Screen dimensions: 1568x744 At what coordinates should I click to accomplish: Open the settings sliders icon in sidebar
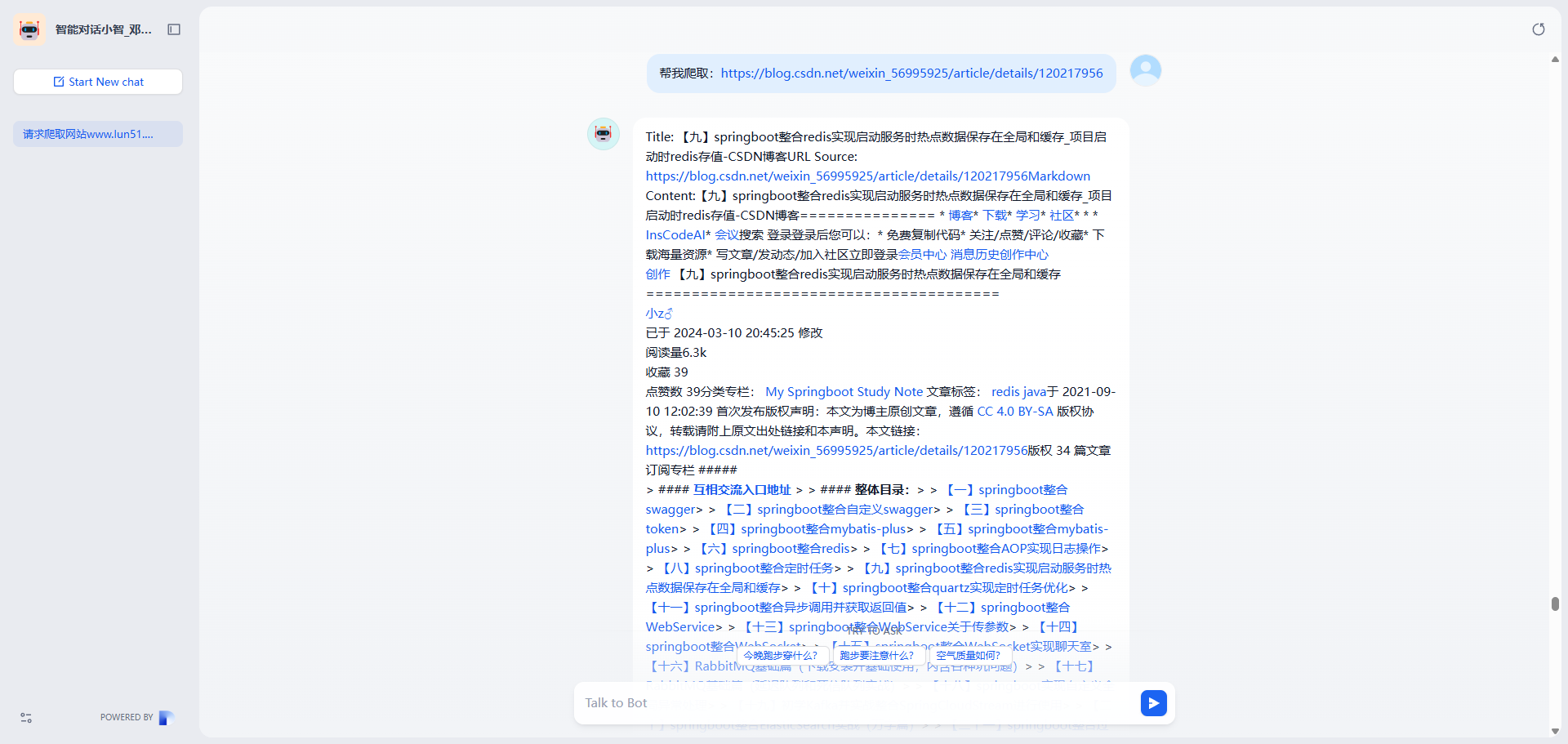pos(26,718)
